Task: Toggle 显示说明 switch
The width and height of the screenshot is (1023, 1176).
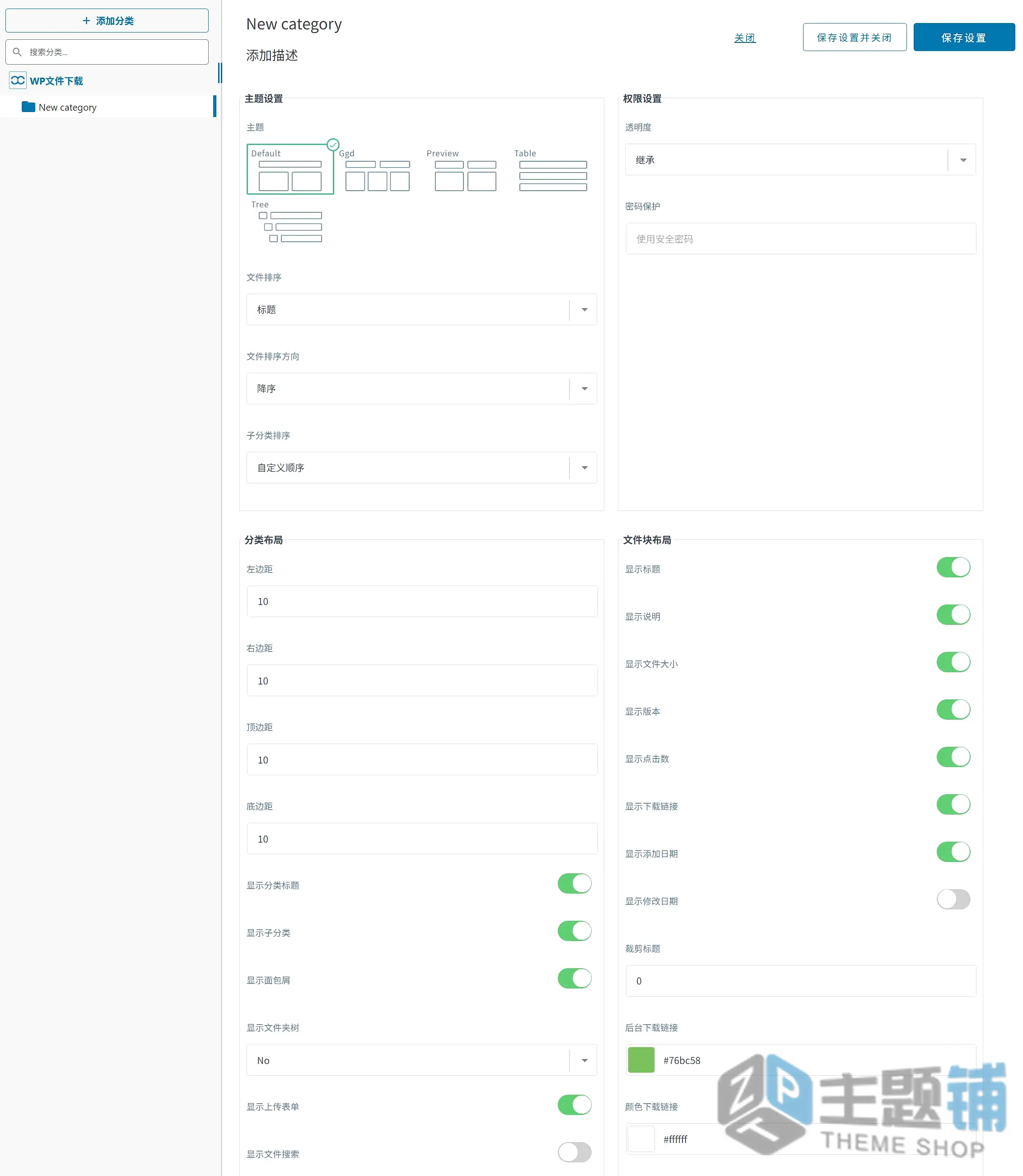Action: 953,614
